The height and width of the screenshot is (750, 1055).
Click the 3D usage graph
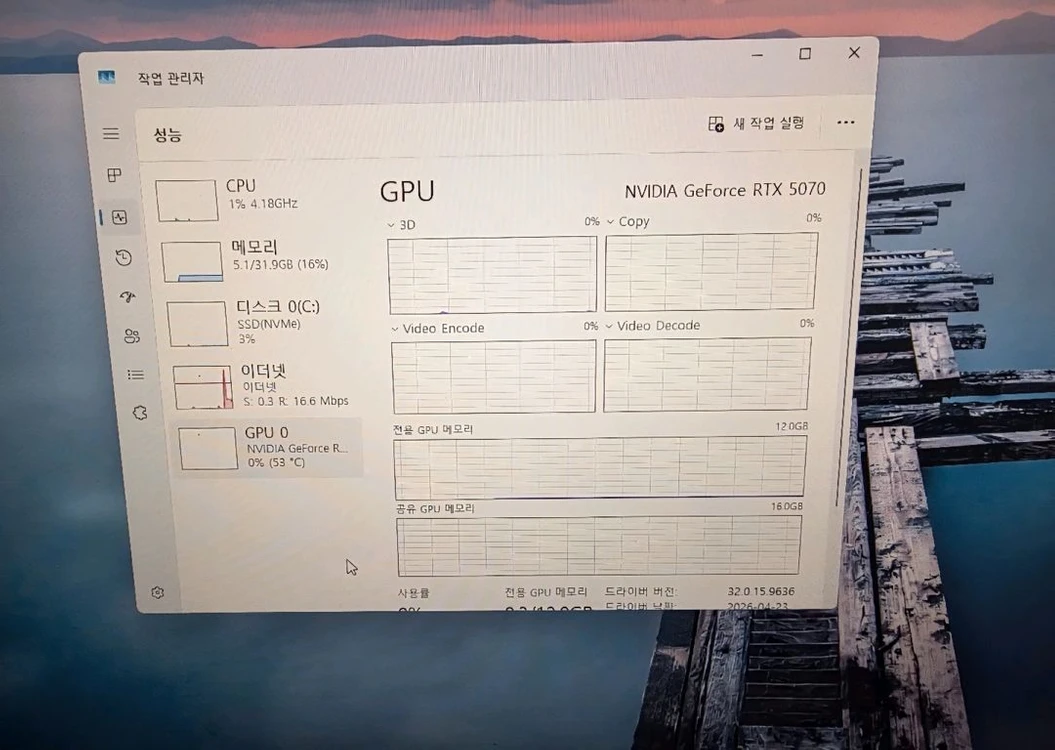493,274
